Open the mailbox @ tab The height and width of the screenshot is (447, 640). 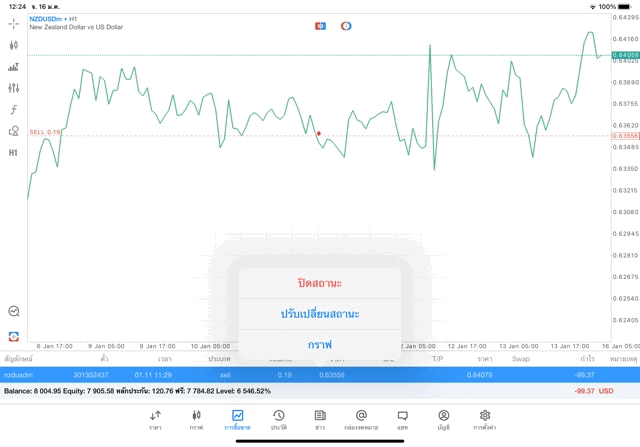pos(361,420)
